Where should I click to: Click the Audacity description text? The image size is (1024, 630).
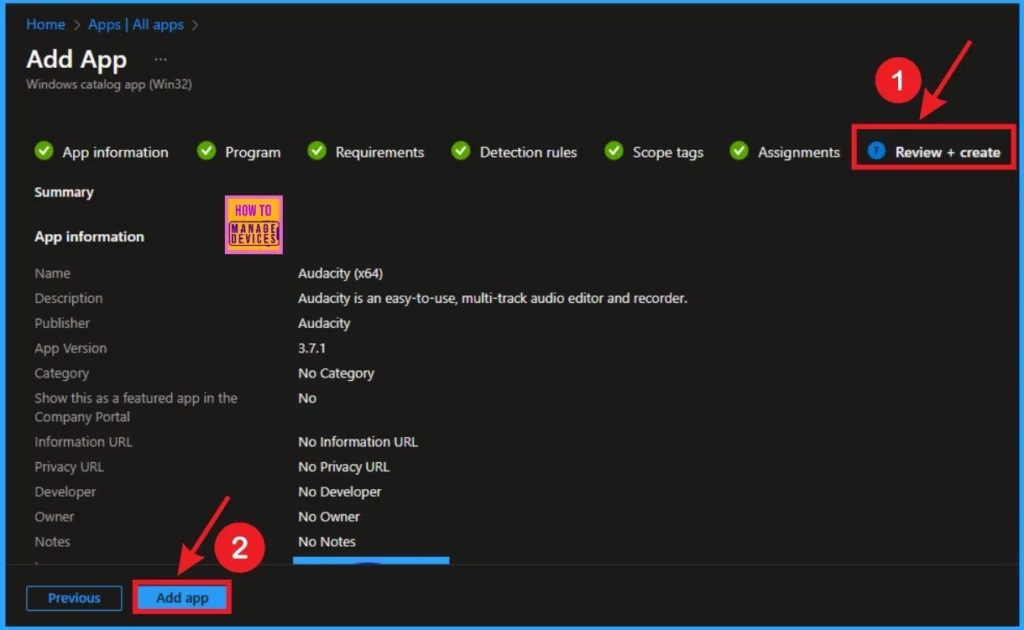492,298
